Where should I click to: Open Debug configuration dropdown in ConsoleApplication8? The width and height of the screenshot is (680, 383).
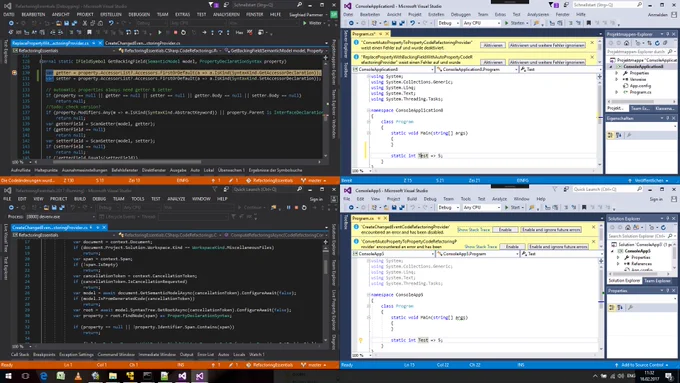(x=448, y=23)
